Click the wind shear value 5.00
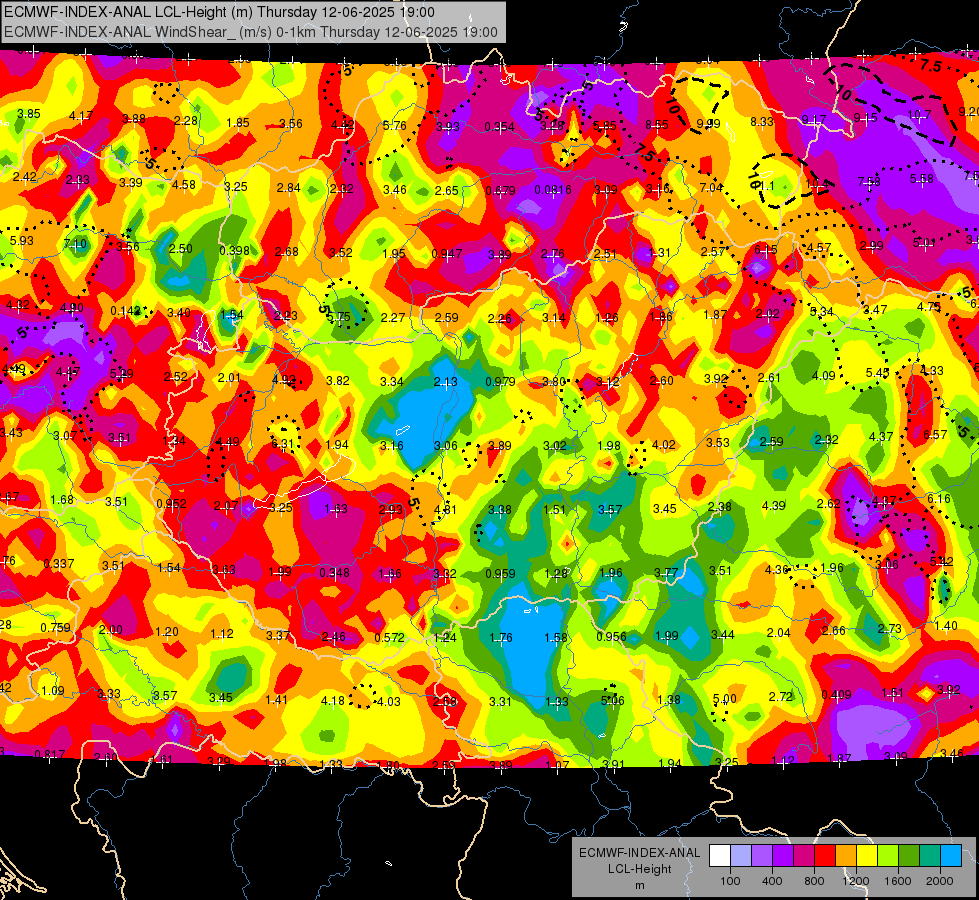 click(725, 699)
